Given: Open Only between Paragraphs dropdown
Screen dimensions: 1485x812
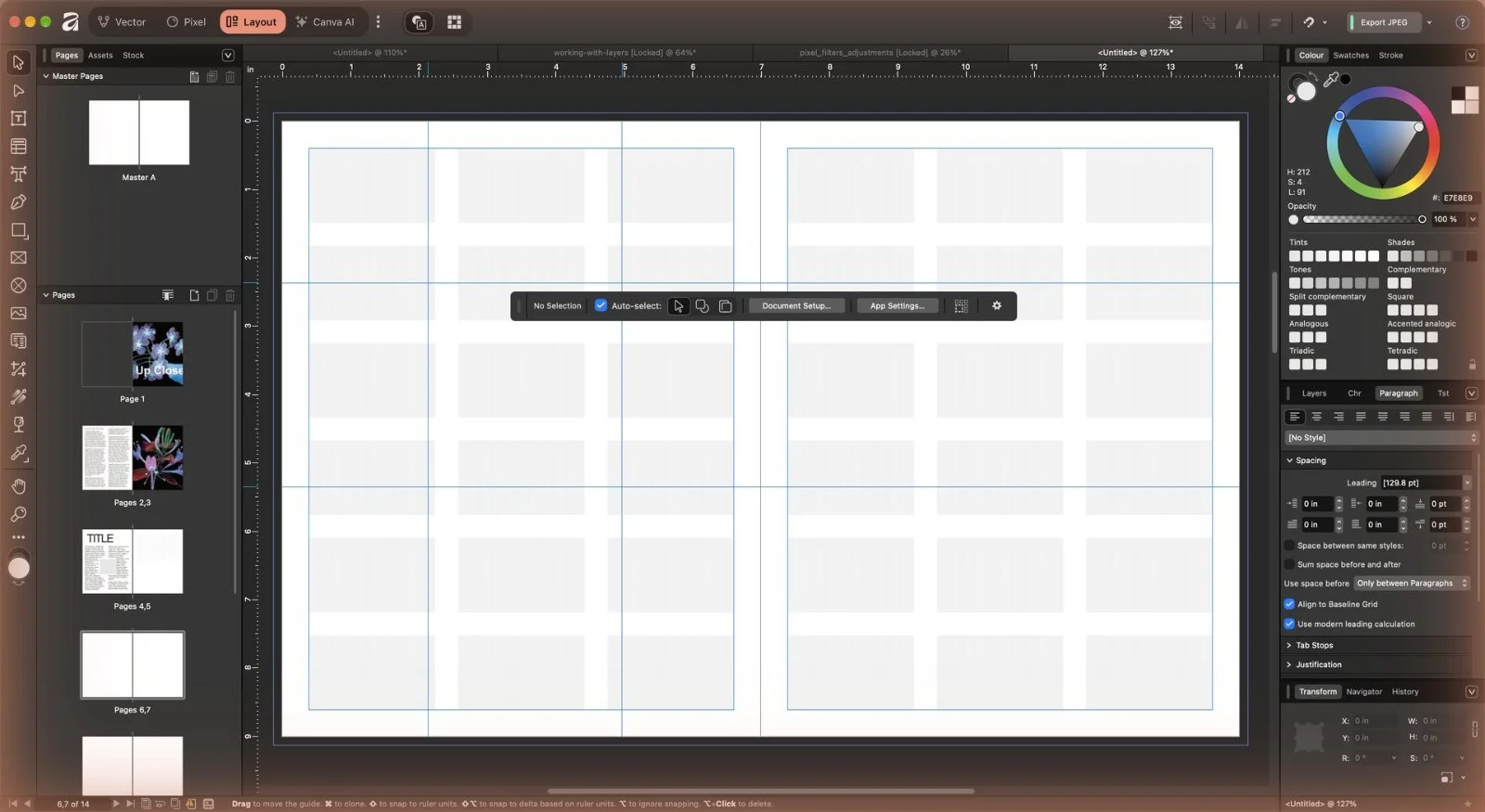Looking at the screenshot, I should coord(1412,583).
